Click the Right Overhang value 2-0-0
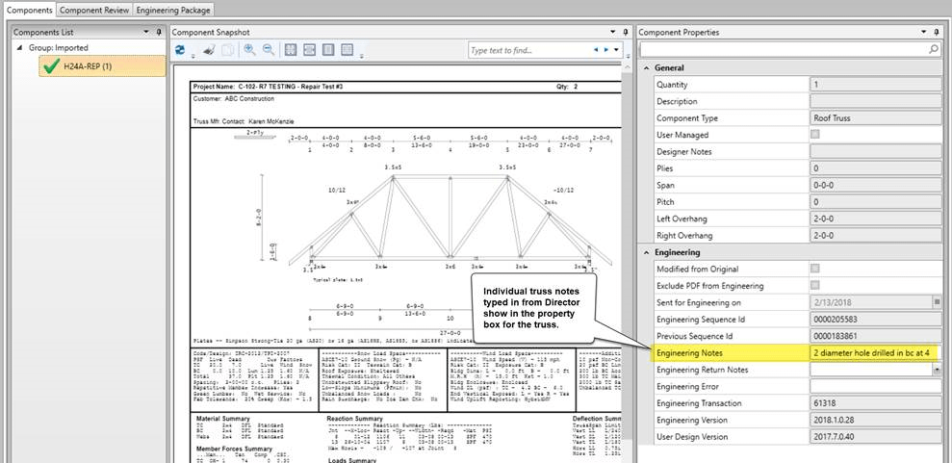The width and height of the screenshot is (952, 463). pos(876,235)
